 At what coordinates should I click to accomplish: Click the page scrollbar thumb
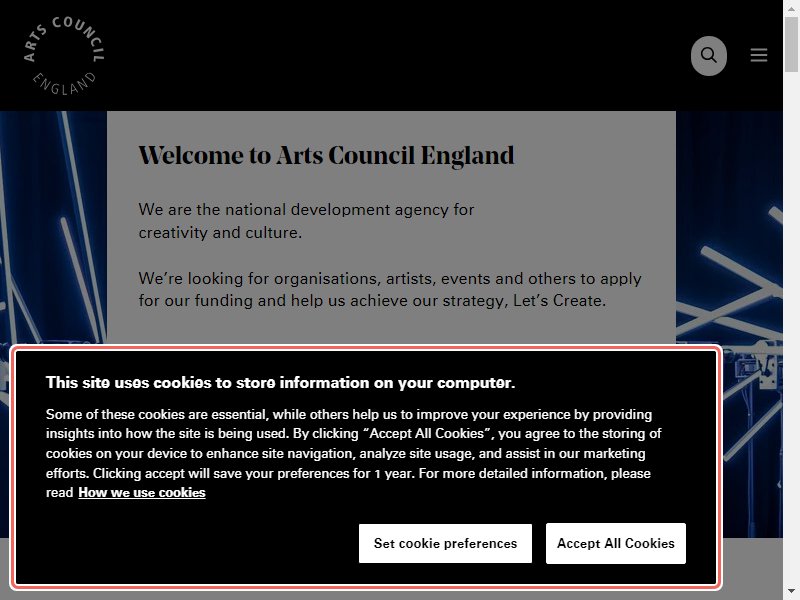[x=791, y=44]
